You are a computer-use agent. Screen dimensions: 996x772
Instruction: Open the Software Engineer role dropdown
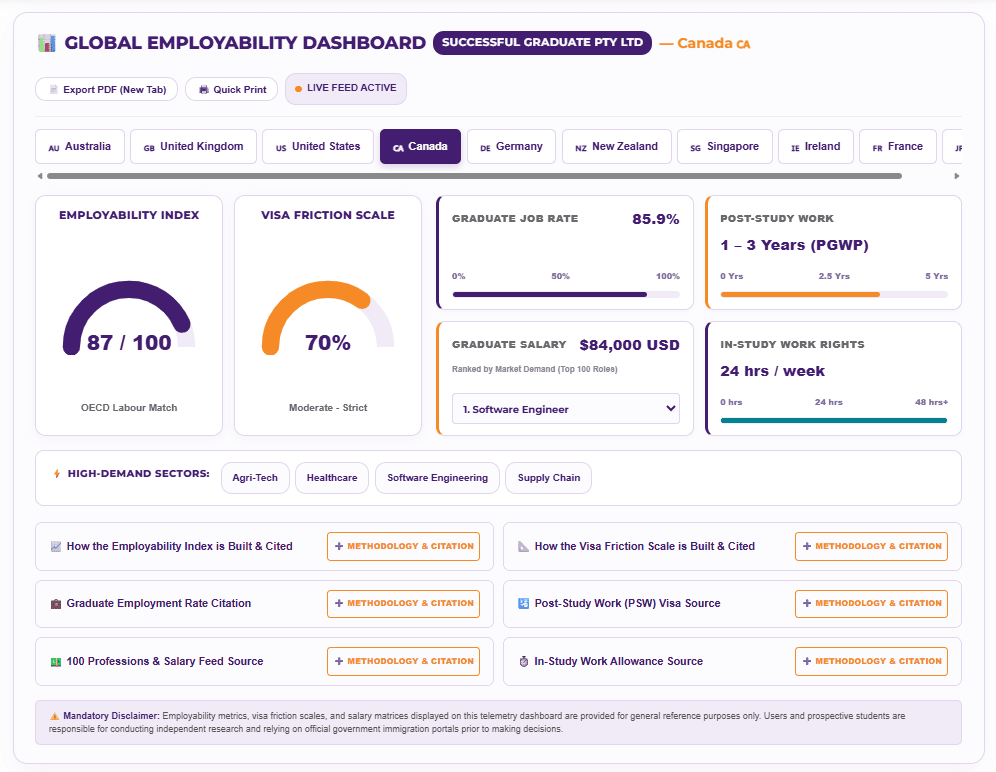[x=566, y=409]
